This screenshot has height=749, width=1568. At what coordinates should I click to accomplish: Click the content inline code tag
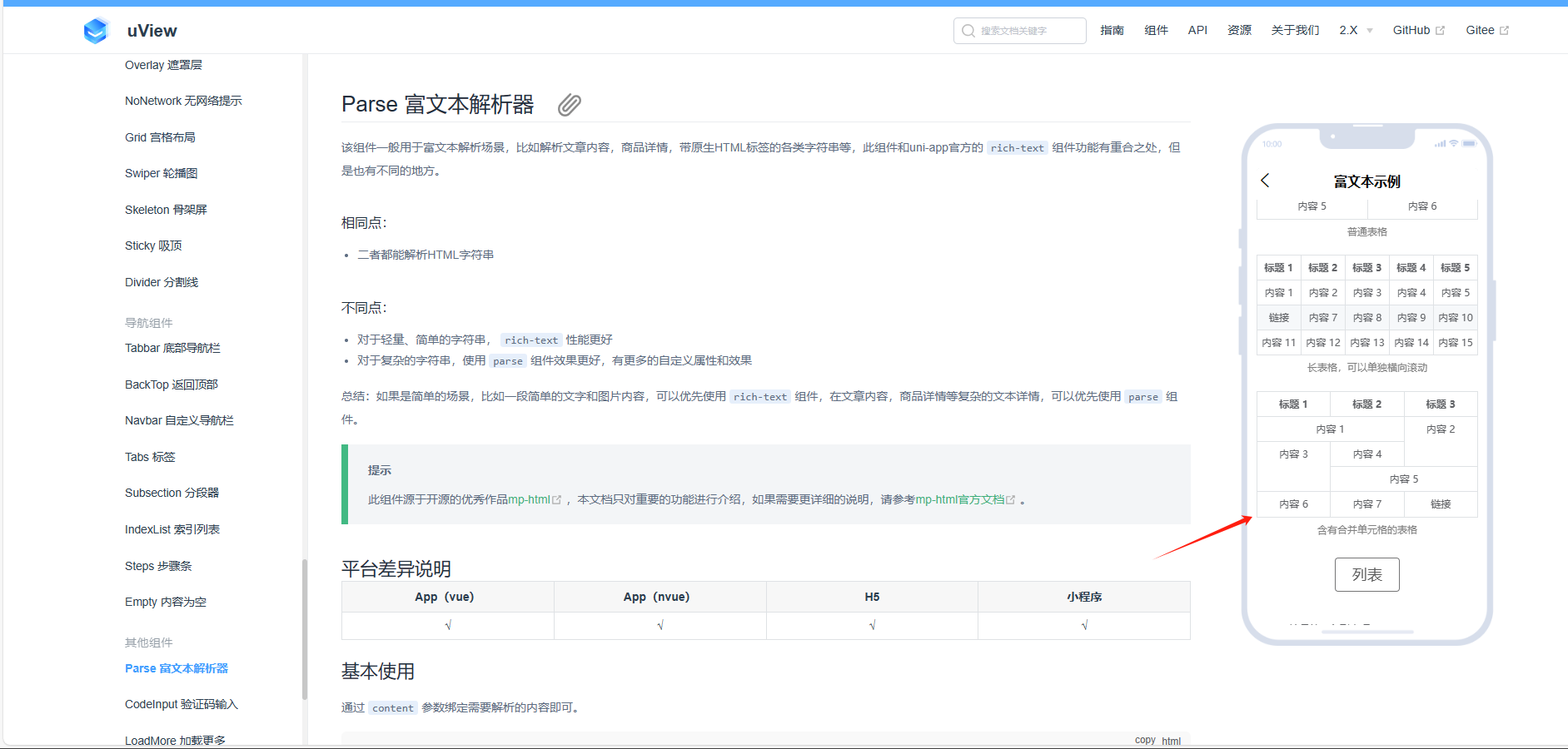(393, 708)
